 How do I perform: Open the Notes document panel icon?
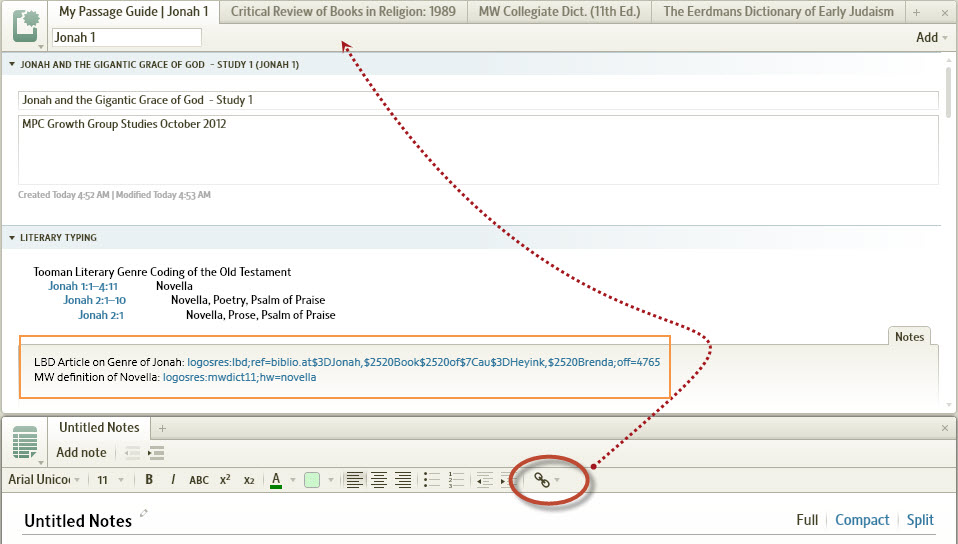pos(25,442)
